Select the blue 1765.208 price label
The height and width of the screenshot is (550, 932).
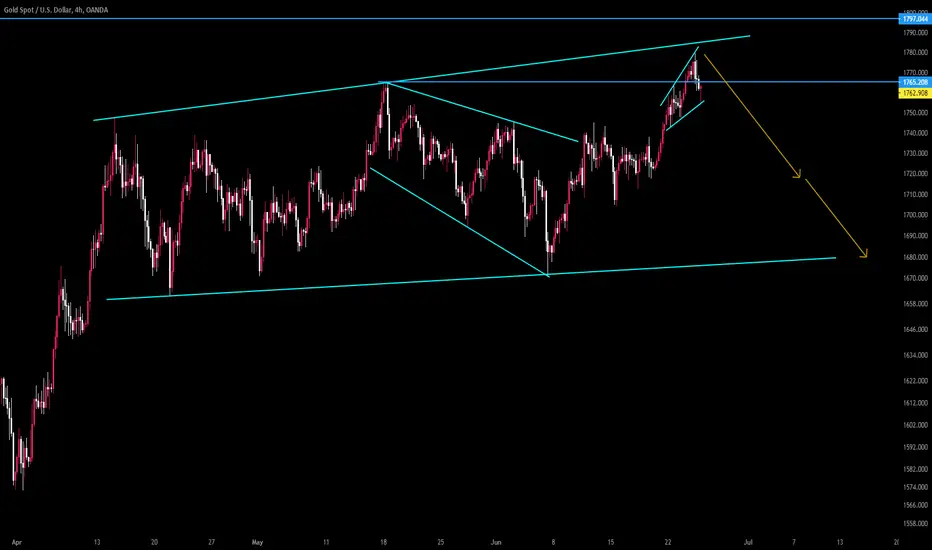pyautogui.click(x=915, y=82)
